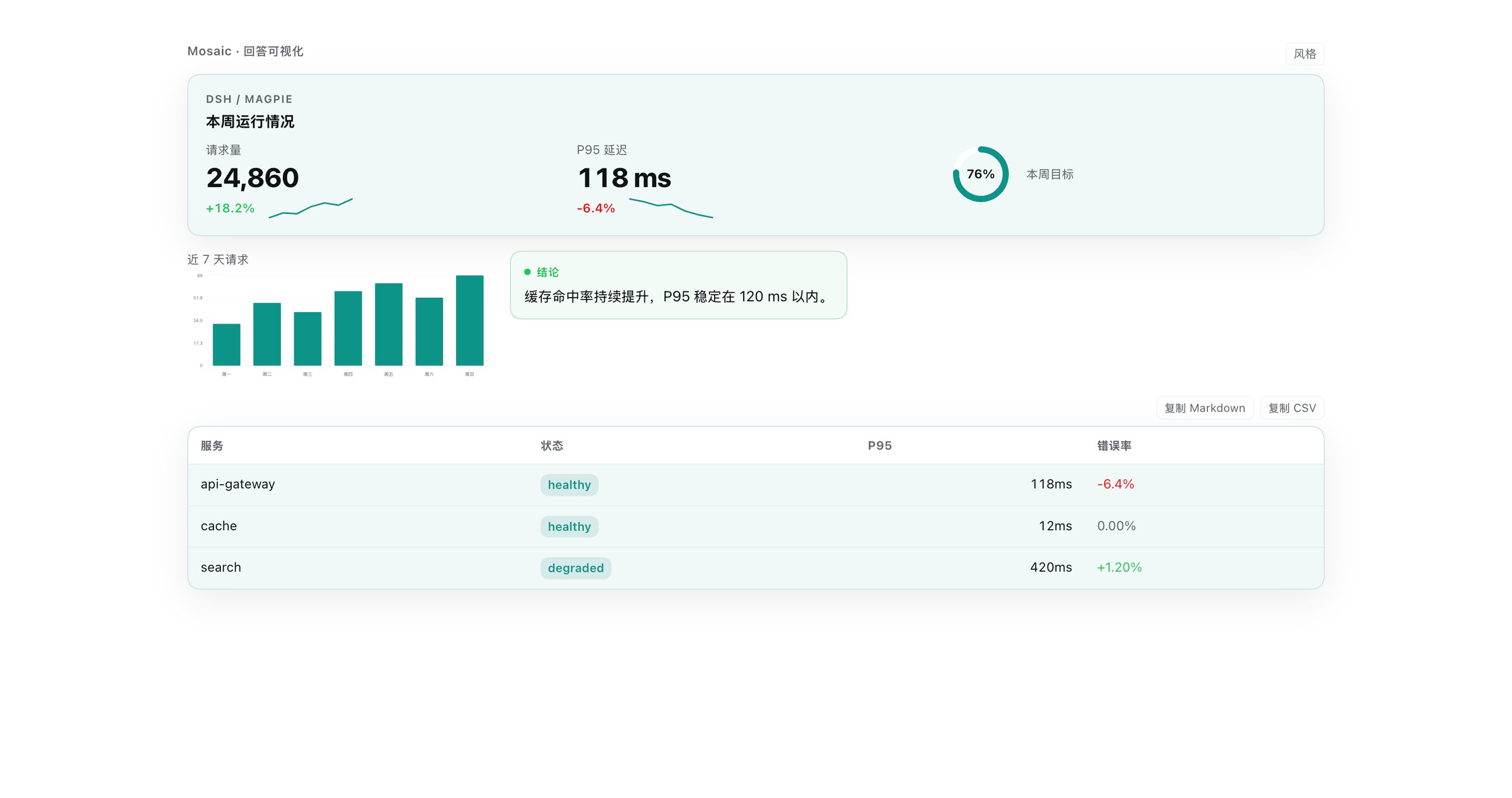Viewport: 1512px width, 798px height.
Task: Click the 118ms value in api-gateway row
Action: [1051, 484]
